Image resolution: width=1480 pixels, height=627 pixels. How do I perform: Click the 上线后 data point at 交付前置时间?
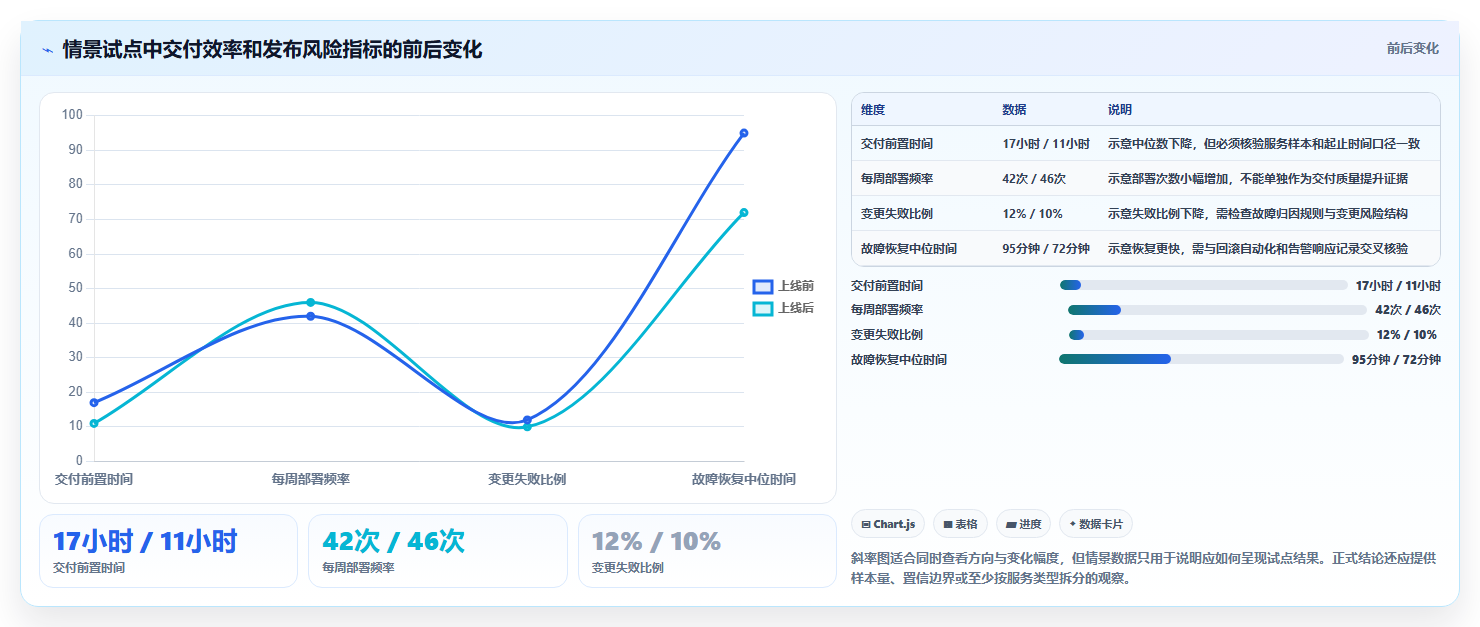[94, 423]
